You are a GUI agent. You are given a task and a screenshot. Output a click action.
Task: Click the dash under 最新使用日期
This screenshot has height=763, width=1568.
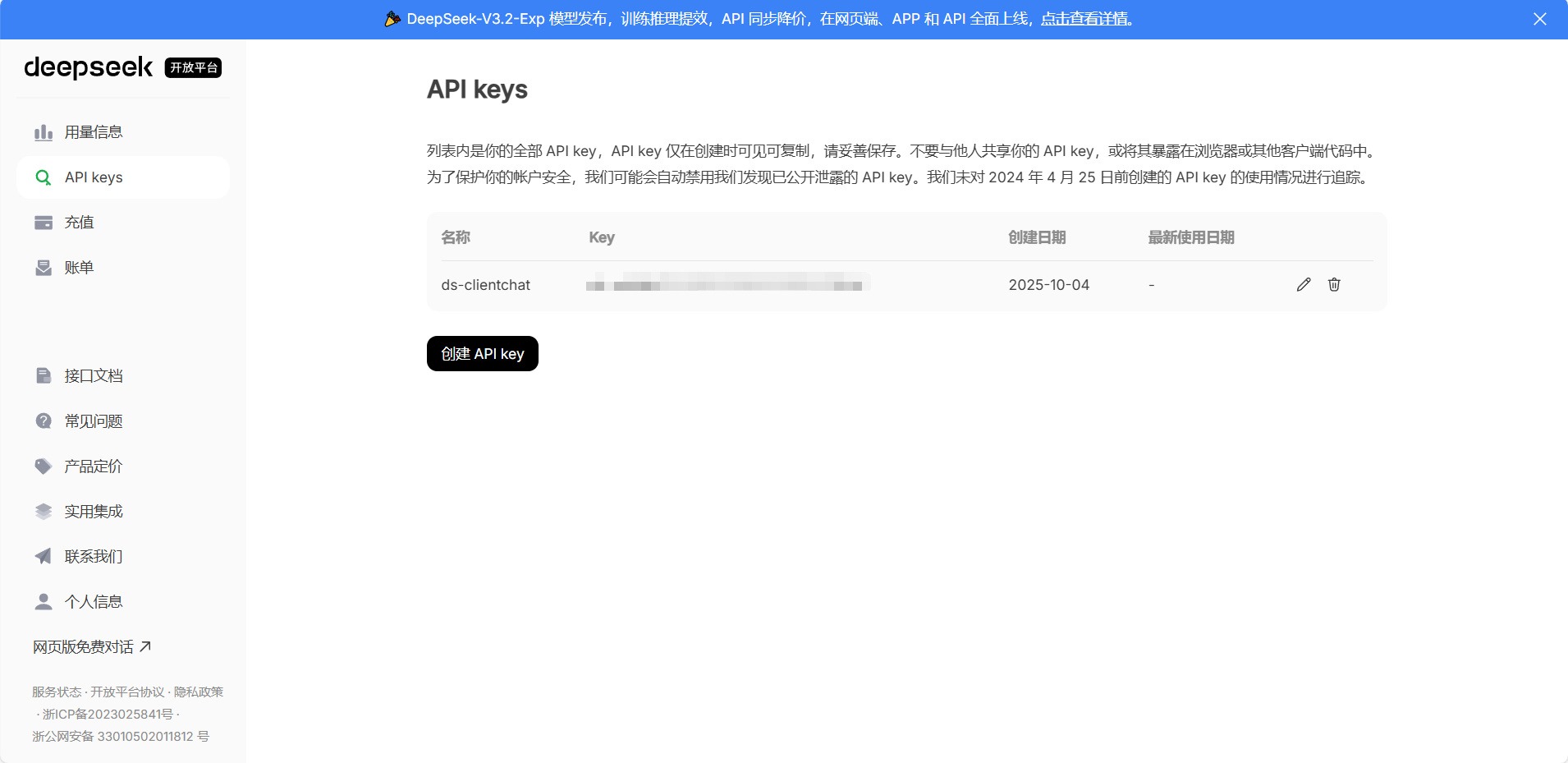click(x=1152, y=285)
